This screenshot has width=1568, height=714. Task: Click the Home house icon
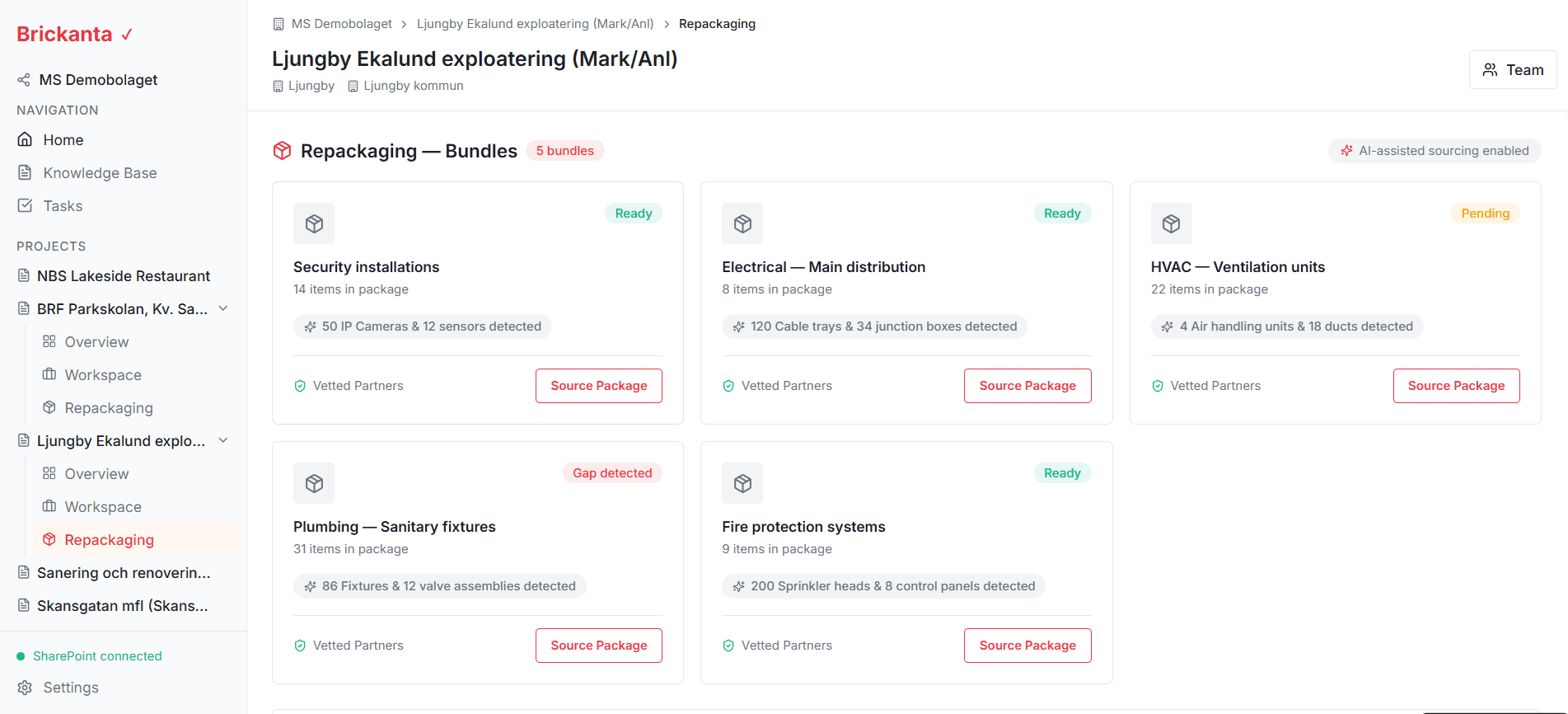point(25,140)
